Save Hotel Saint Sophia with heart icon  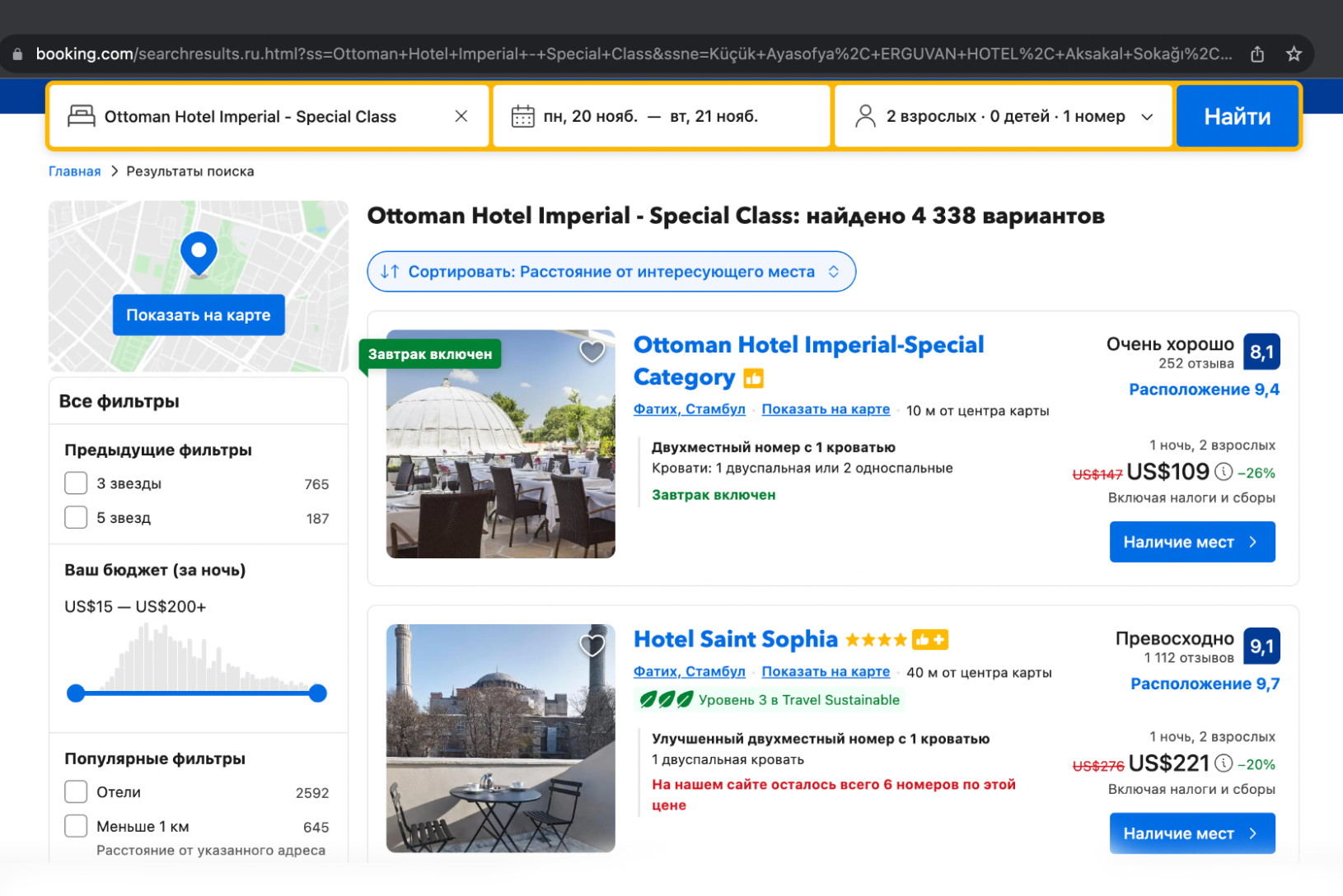592,645
